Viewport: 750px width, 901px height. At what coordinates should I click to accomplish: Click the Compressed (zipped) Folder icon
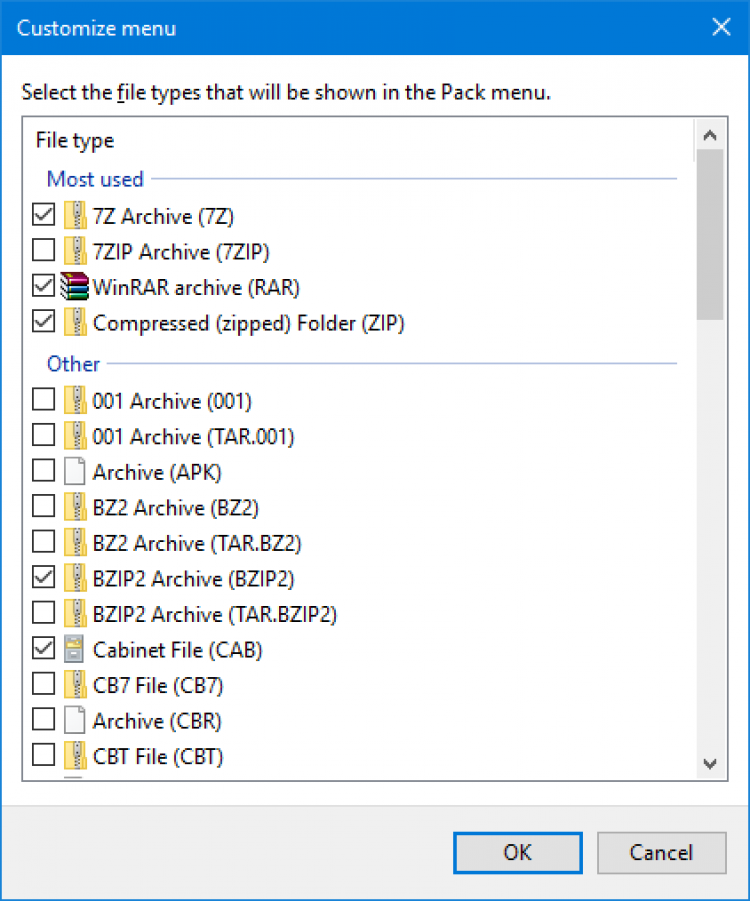75,323
